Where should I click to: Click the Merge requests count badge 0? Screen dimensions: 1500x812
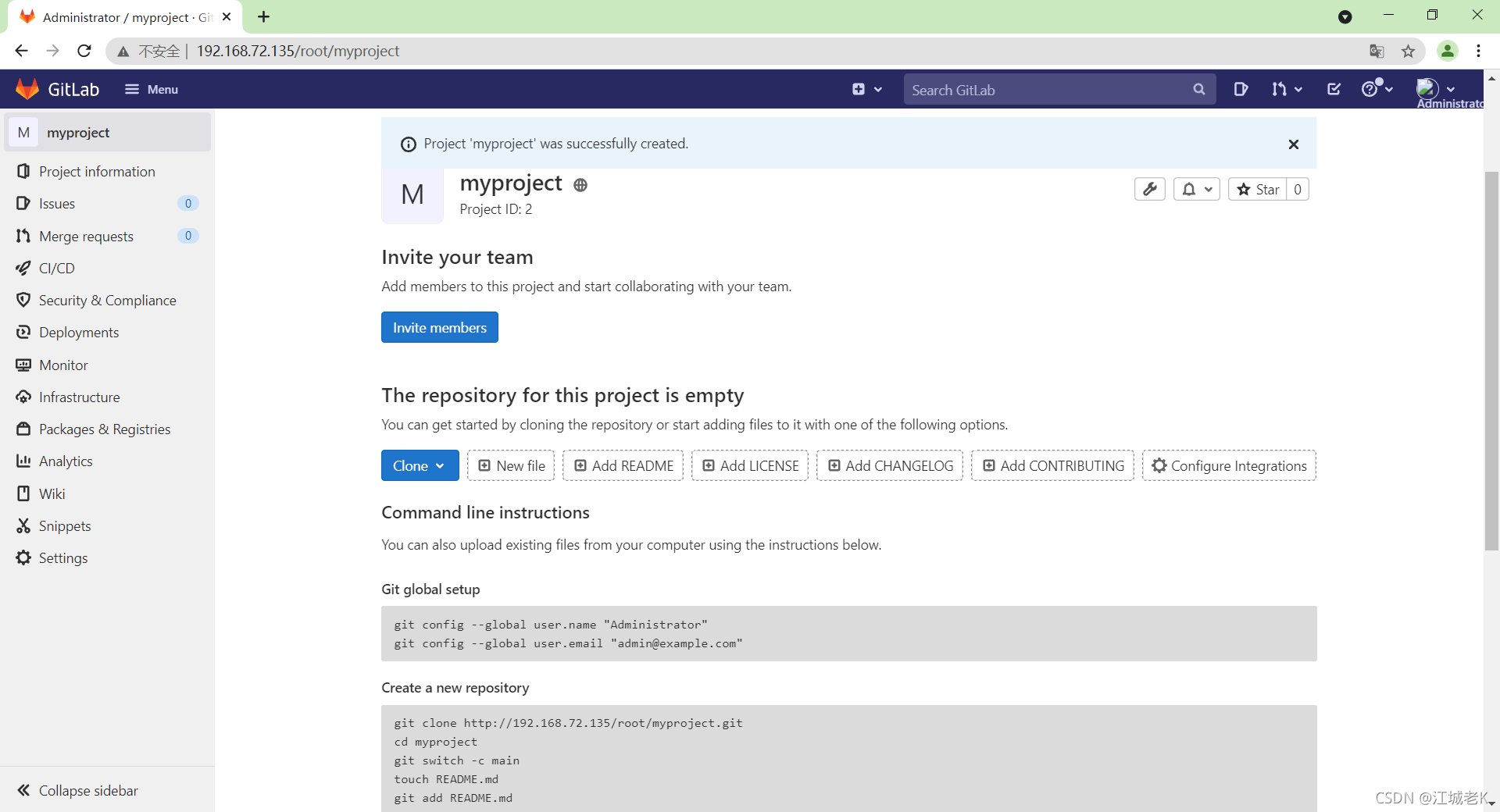[187, 236]
